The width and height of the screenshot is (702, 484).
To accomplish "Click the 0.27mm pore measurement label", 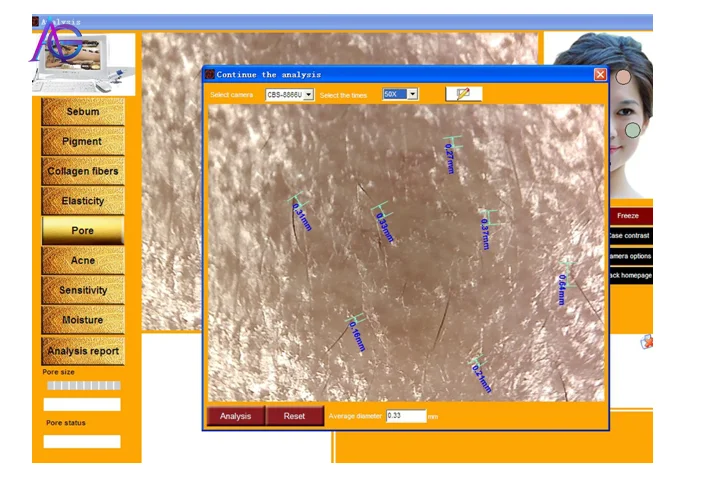I will pyautogui.click(x=449, y=158).
